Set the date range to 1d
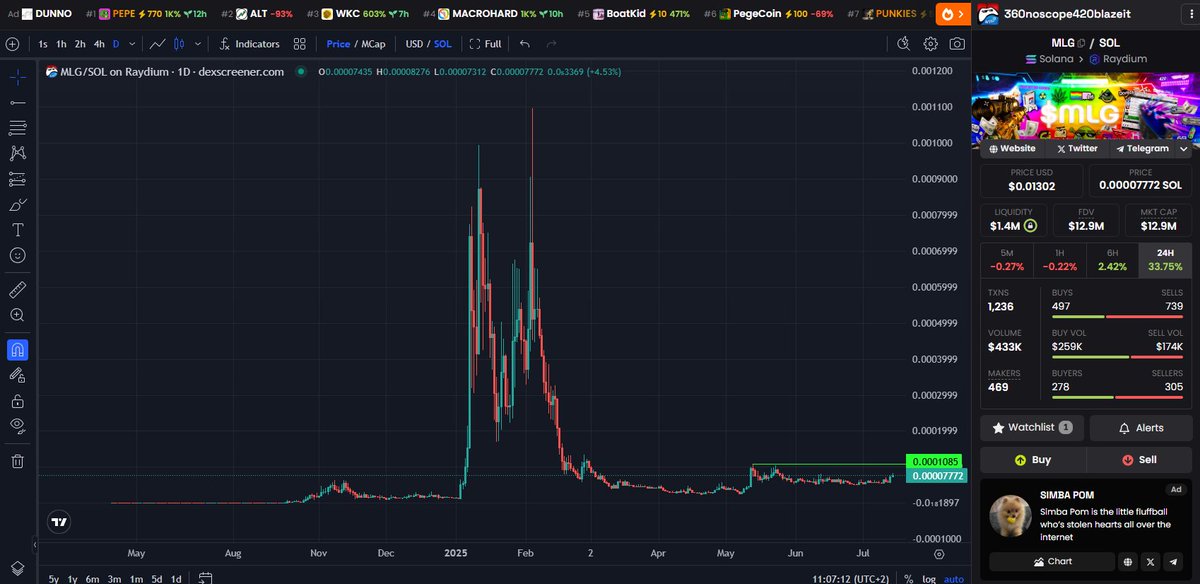The width and height of the screenshot is (1200, 584). 176,578
